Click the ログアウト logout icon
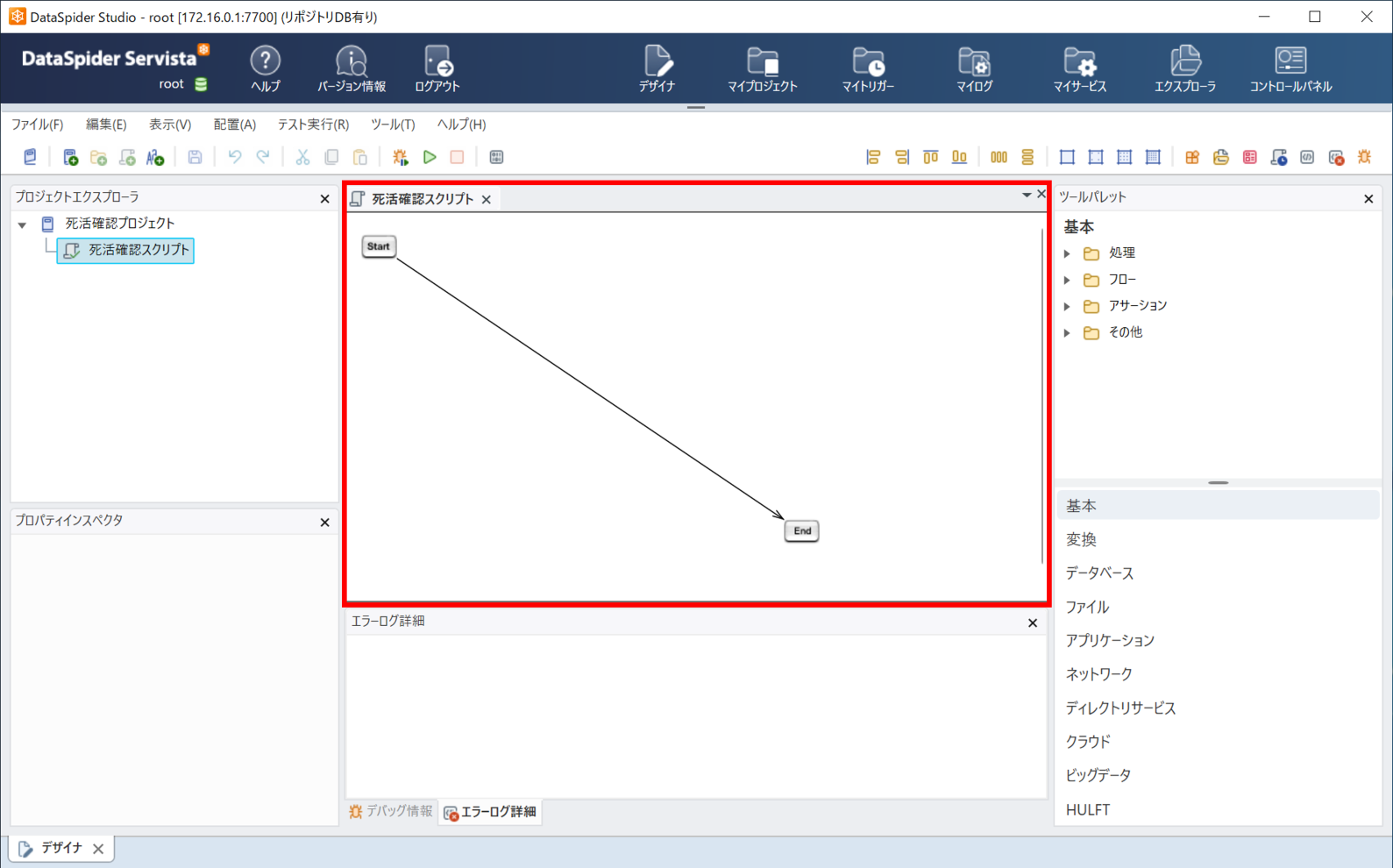The image size is (1393, 868). point(437,68)
